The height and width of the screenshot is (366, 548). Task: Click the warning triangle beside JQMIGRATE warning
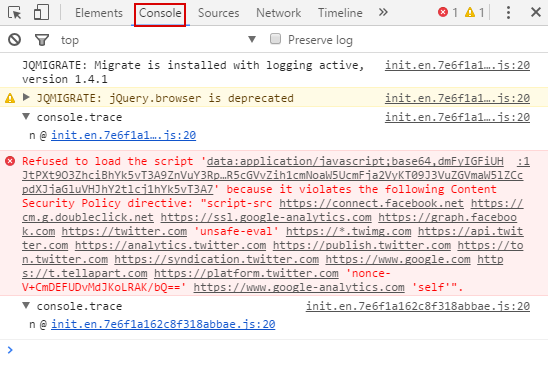coord(10,98)
